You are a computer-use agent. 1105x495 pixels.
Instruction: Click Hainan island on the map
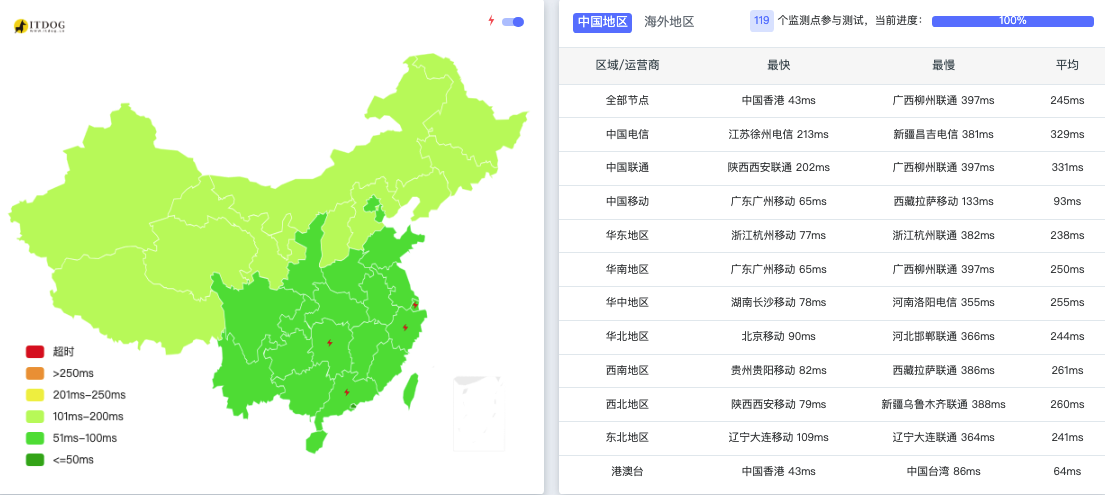(316, 440)
